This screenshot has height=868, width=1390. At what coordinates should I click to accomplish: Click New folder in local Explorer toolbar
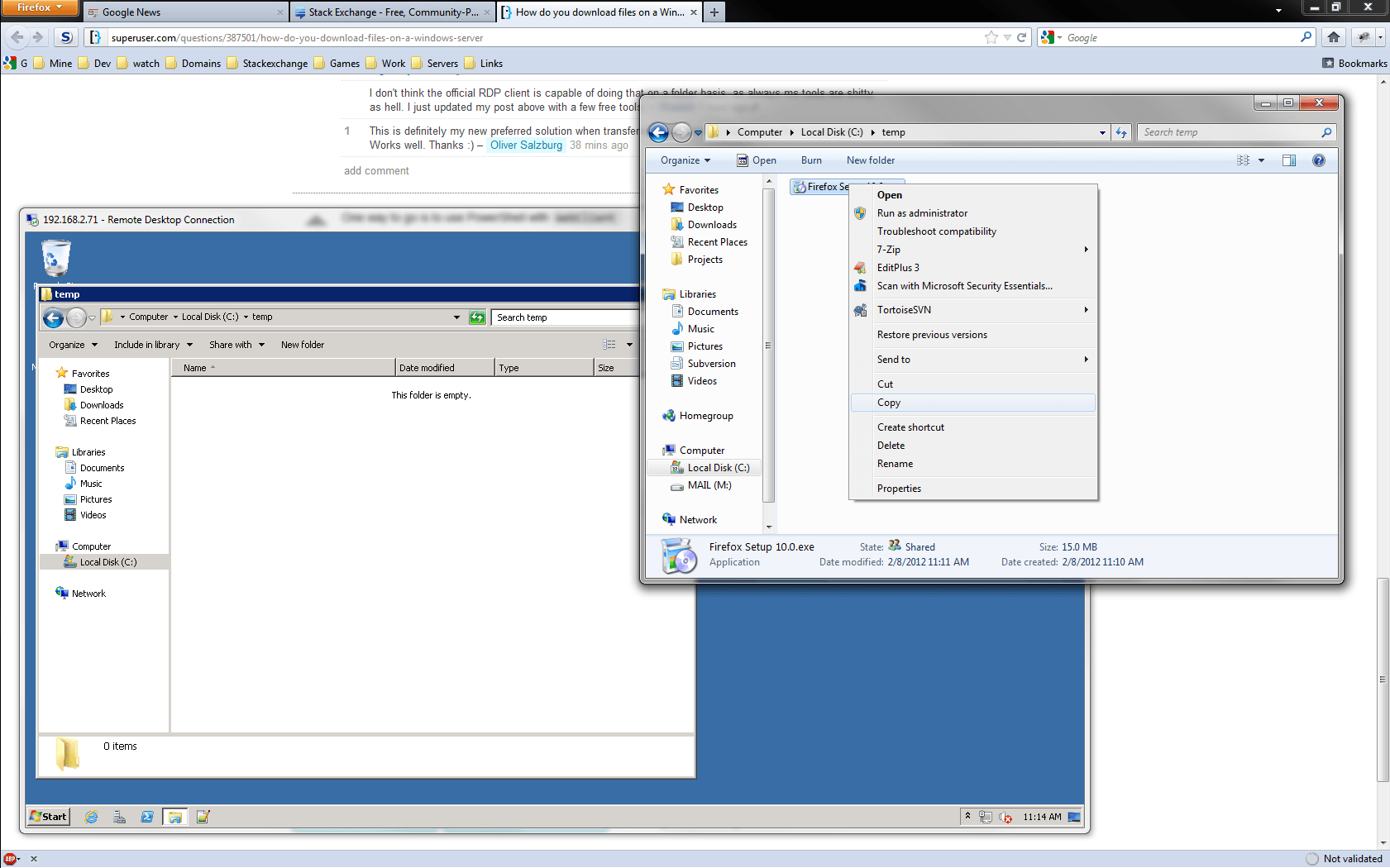(871, 160)
